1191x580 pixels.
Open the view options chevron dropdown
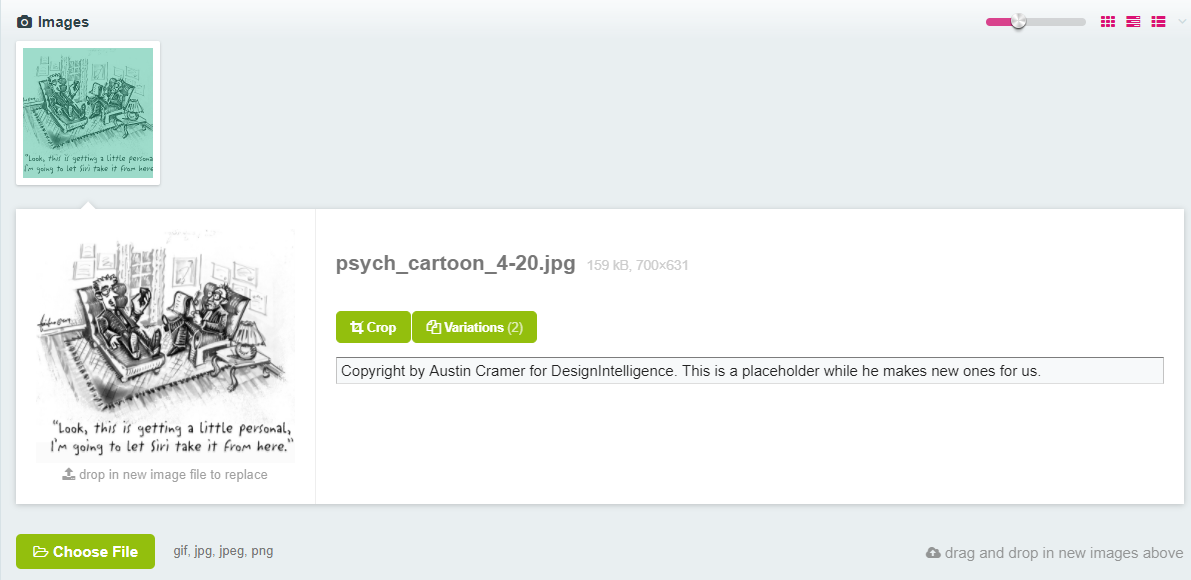1181,21
